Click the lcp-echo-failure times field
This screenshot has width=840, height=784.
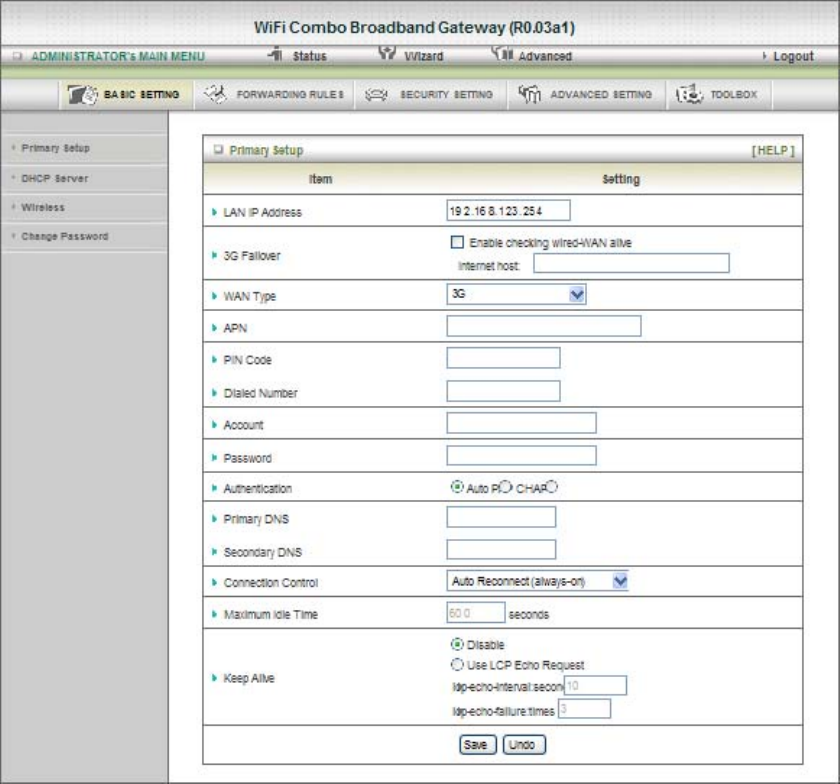coord(584,708)
